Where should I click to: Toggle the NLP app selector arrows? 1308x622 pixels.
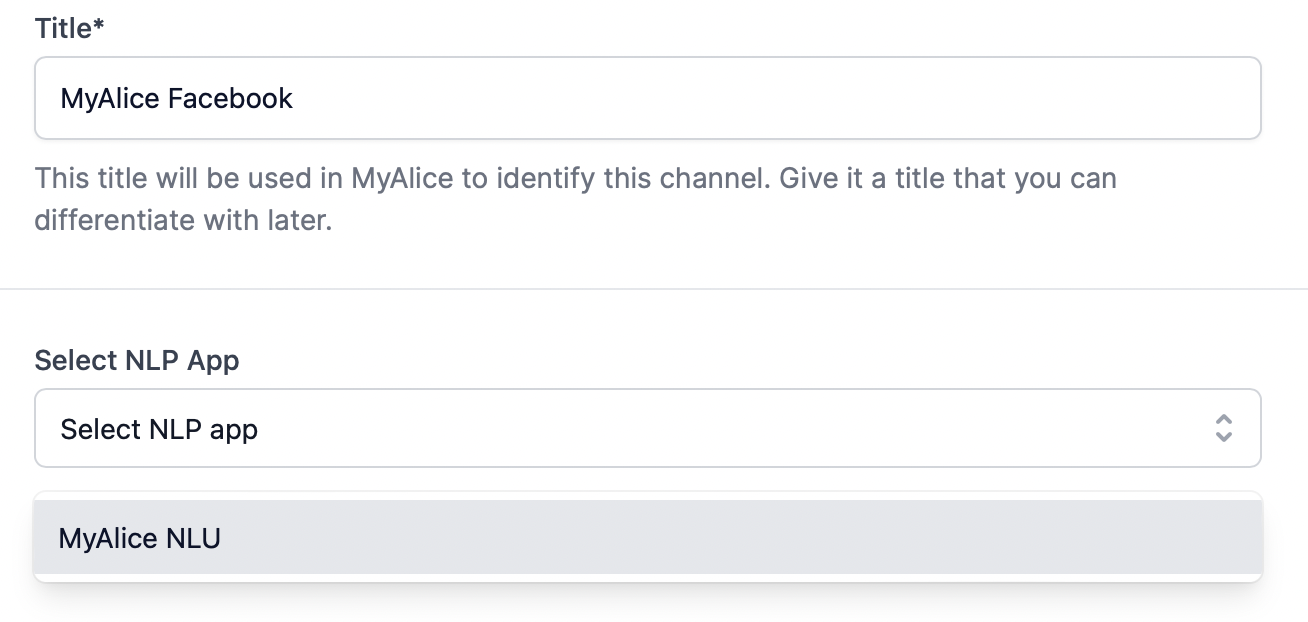coord(1223,428)
